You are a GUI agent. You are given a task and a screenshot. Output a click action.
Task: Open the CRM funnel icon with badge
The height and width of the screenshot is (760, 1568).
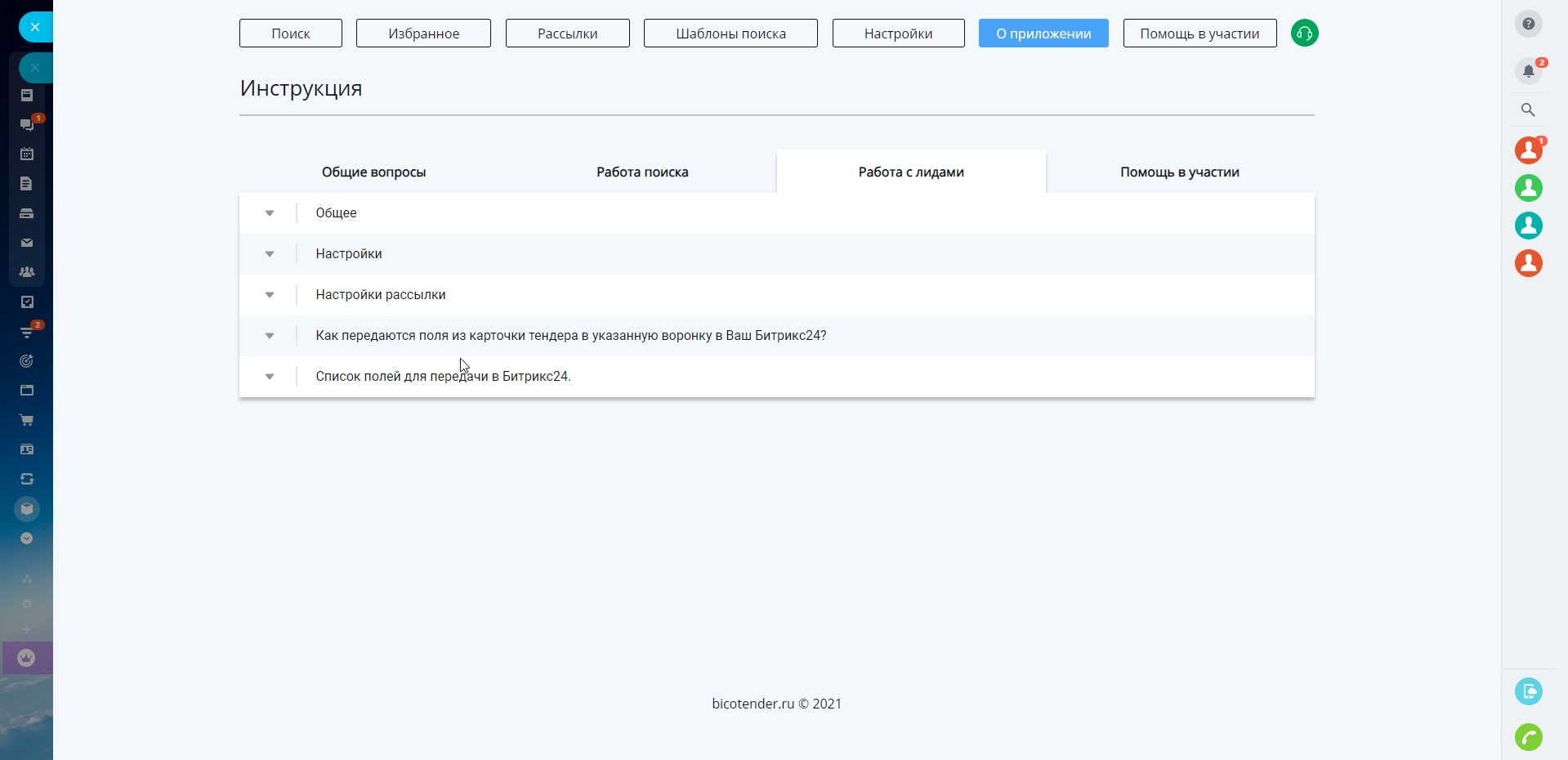[x=27, y=332]
